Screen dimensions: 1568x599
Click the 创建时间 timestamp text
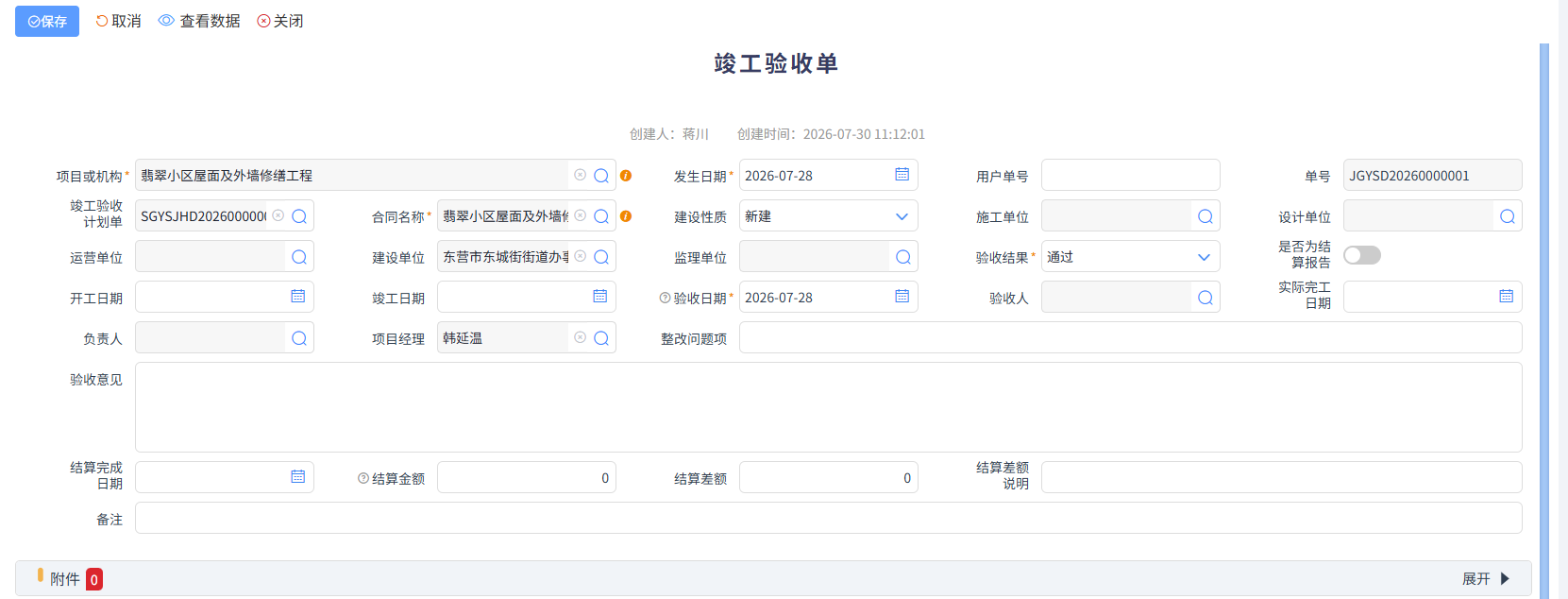click(x=832, y=134)
